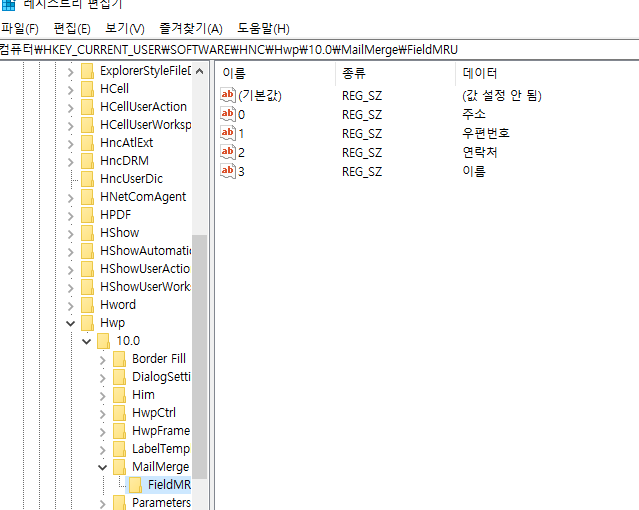
Task: Click the FieldMRU folder icon
Action: [135, 485]
